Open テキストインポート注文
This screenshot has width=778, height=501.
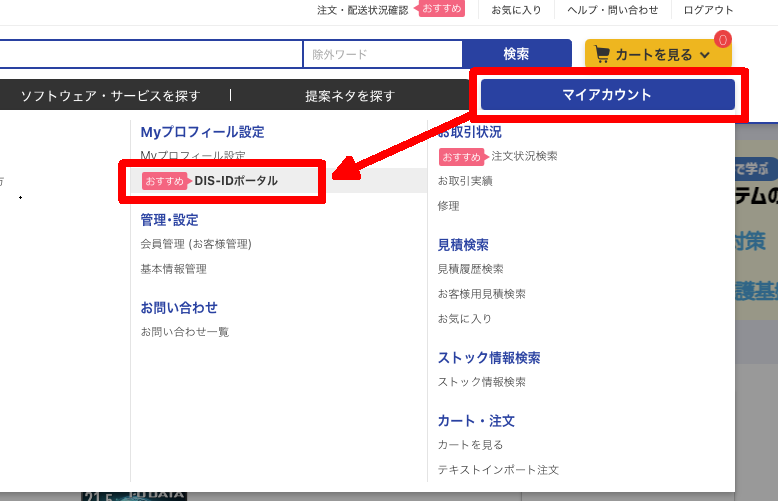coord(498,469)
